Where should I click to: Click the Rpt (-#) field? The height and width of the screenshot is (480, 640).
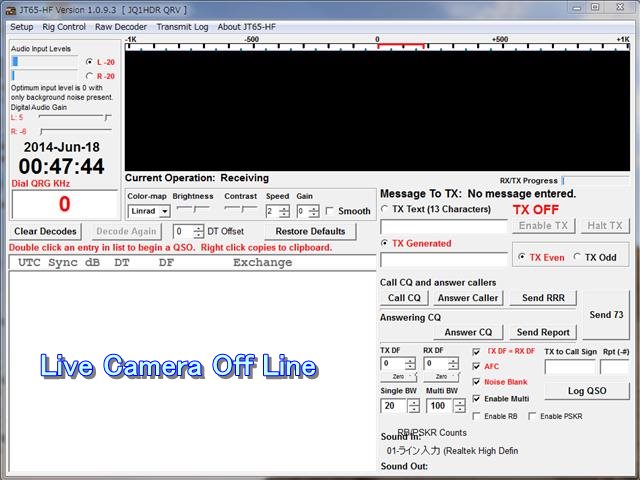click(x=615, y=367)
